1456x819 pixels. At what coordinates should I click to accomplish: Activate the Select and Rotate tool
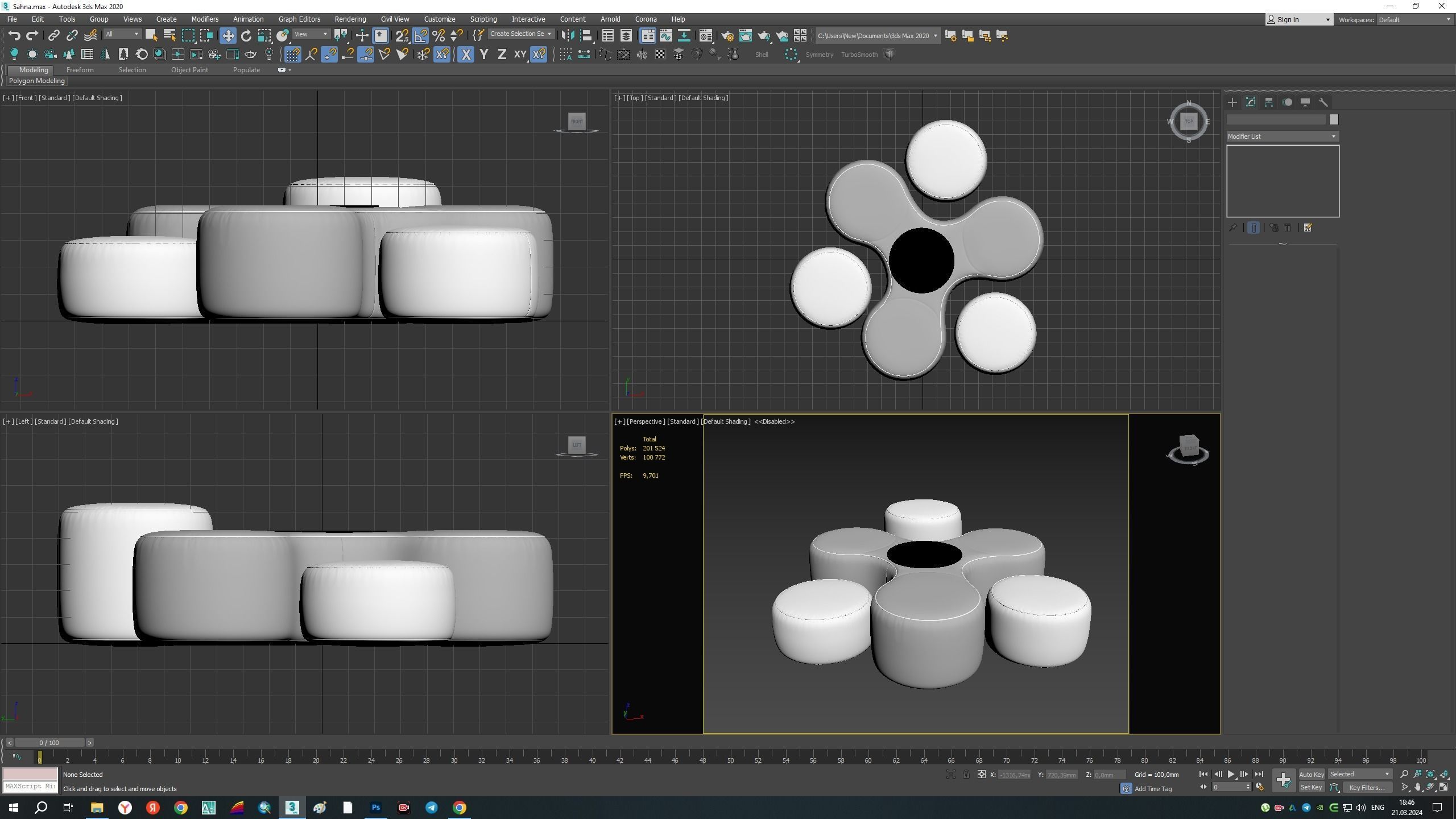pyautogui.click(x=246, y=36)
